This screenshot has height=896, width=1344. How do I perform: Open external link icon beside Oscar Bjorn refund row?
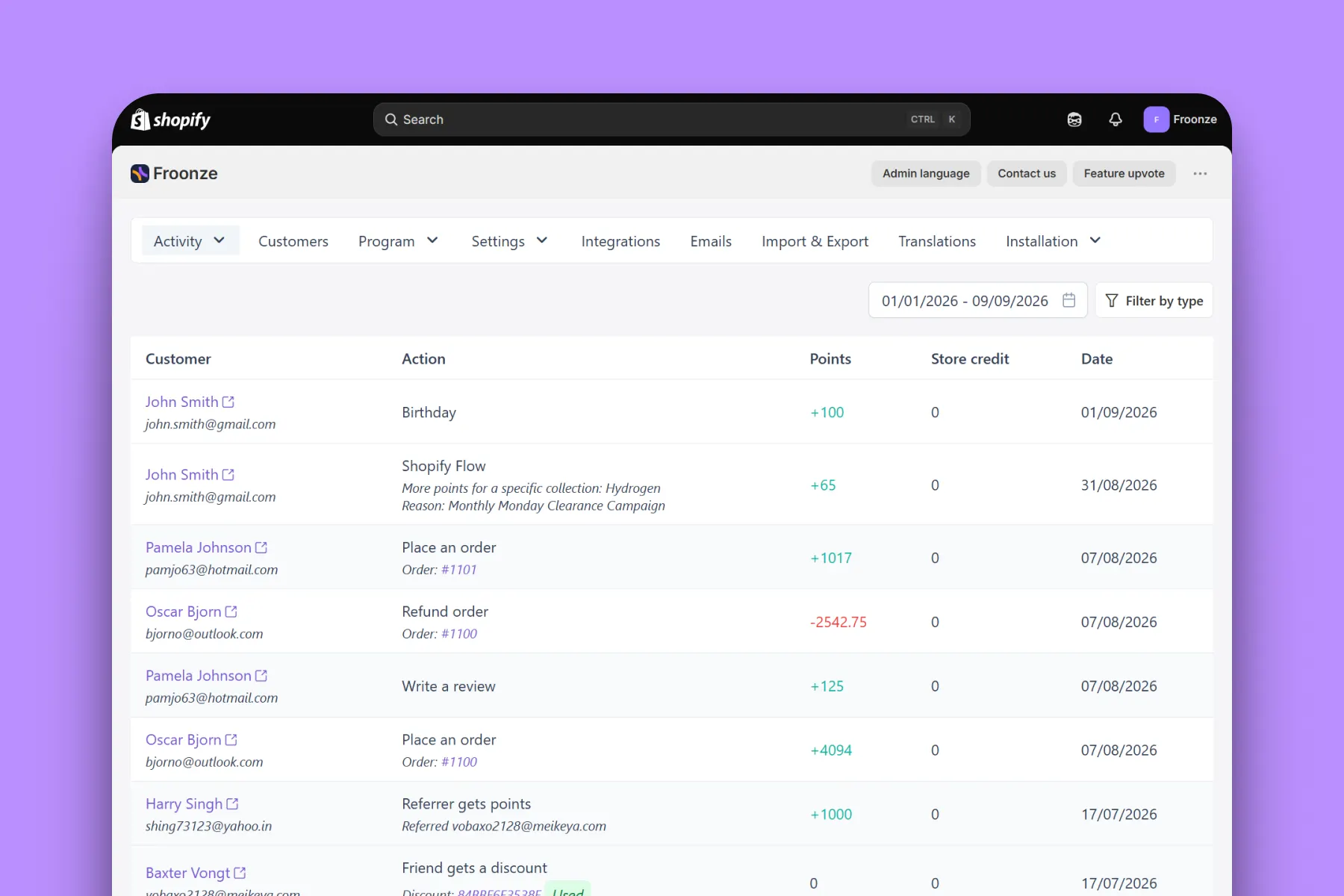[x=231, y=612]
